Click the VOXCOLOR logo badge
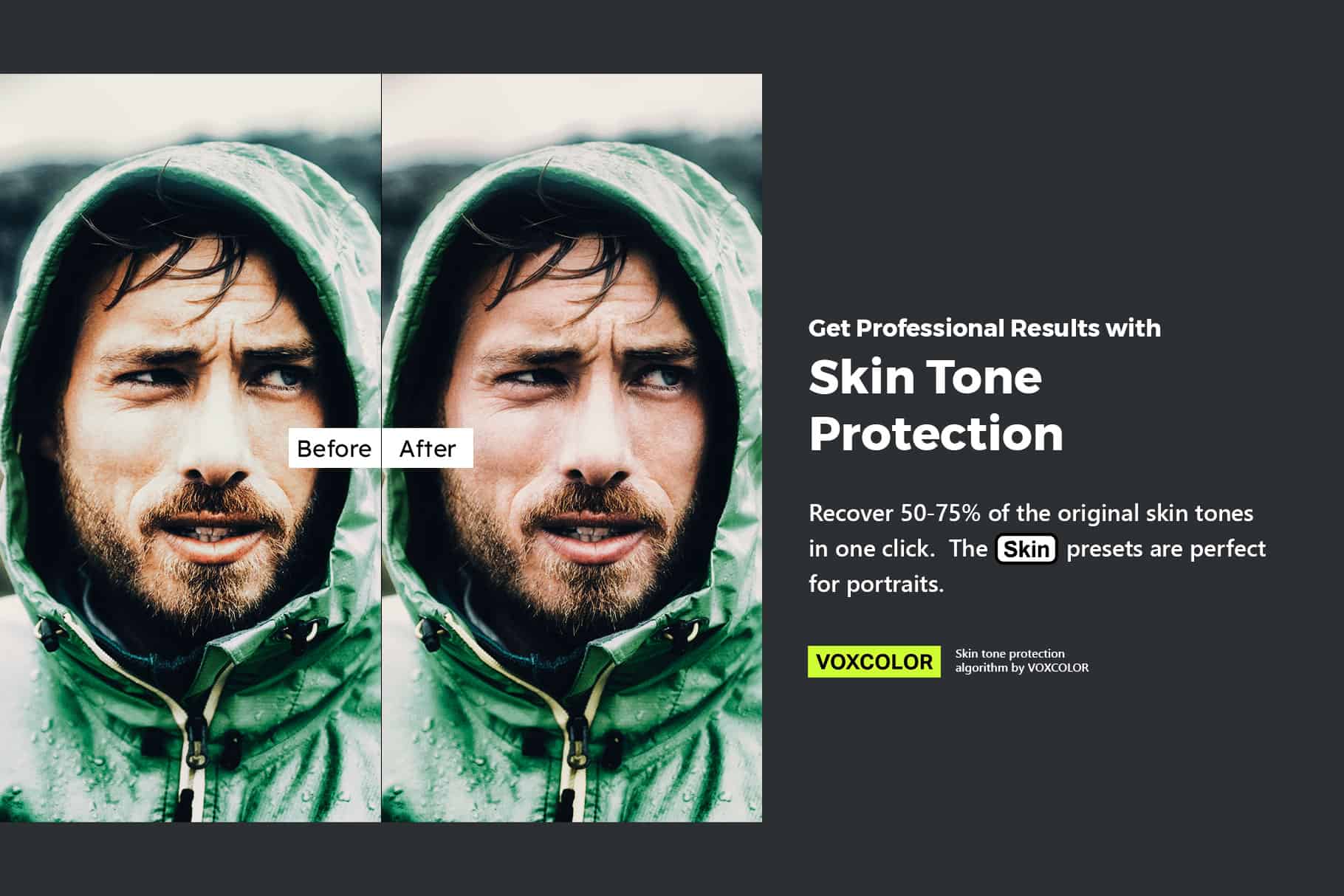Image resolution: width=1344 pixels, height=896 pixels. 874,661
